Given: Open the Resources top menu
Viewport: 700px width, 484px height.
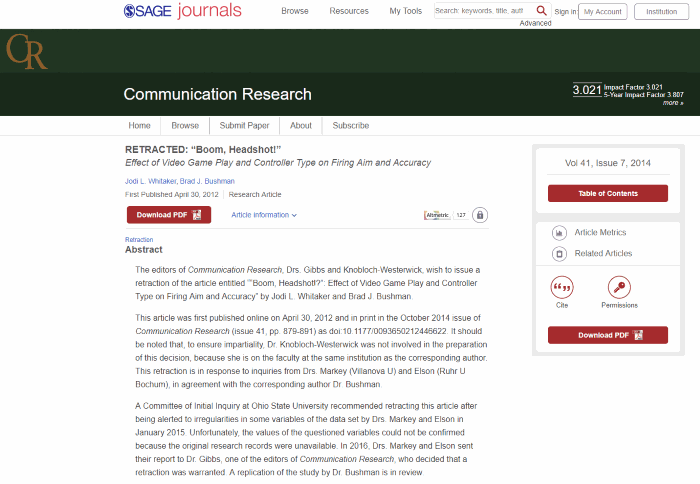Looking at the screenshot, I should coord(349,11).
